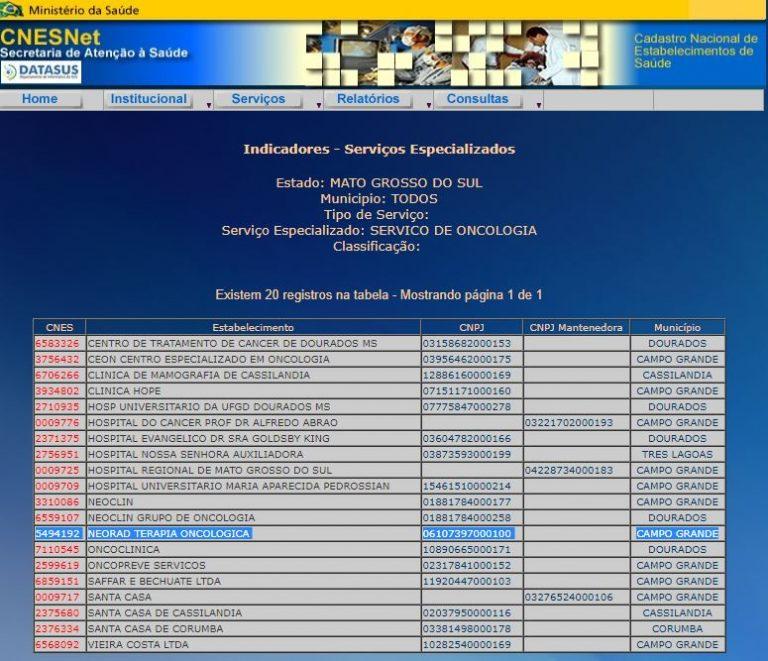This screenshot has width=768, height=661.
Task: Select the NEORAD TERAPIA ONCOLOGICA establishment cell
Action: pyautogui.click(x=169, y=534)
